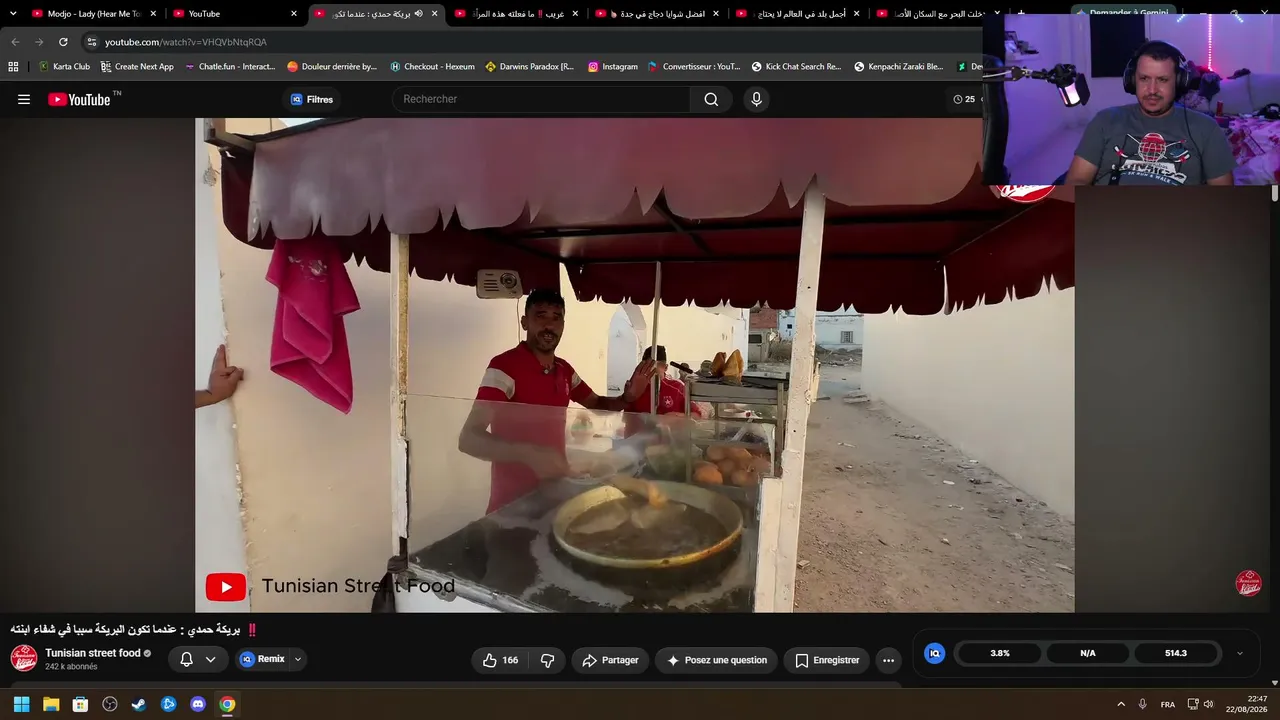Open Microsoft Store from the taskbar
Viewport: 1280px width, 720px height.
coord(80,704)
